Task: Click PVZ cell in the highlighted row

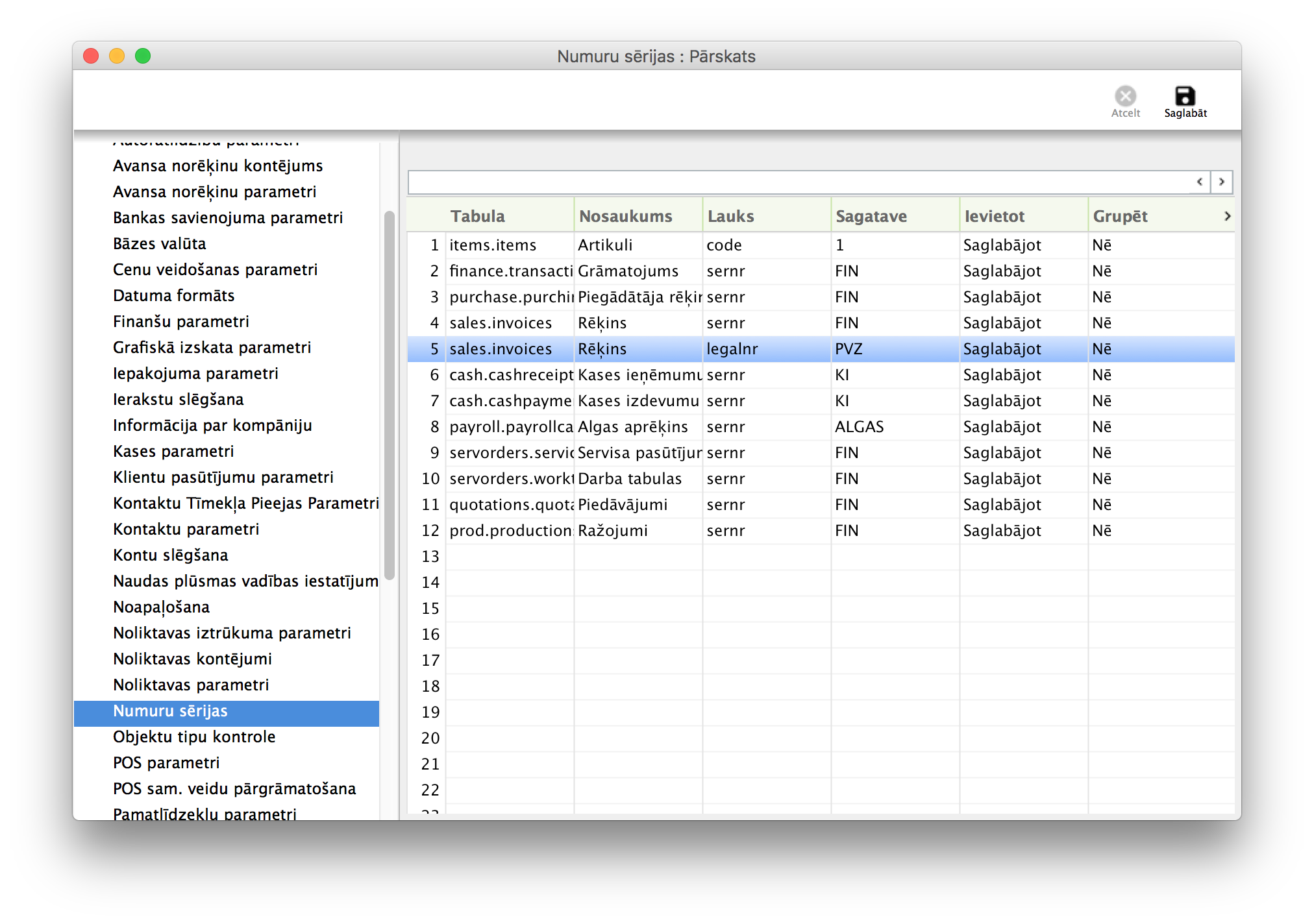Action: [x=849, y=349]
